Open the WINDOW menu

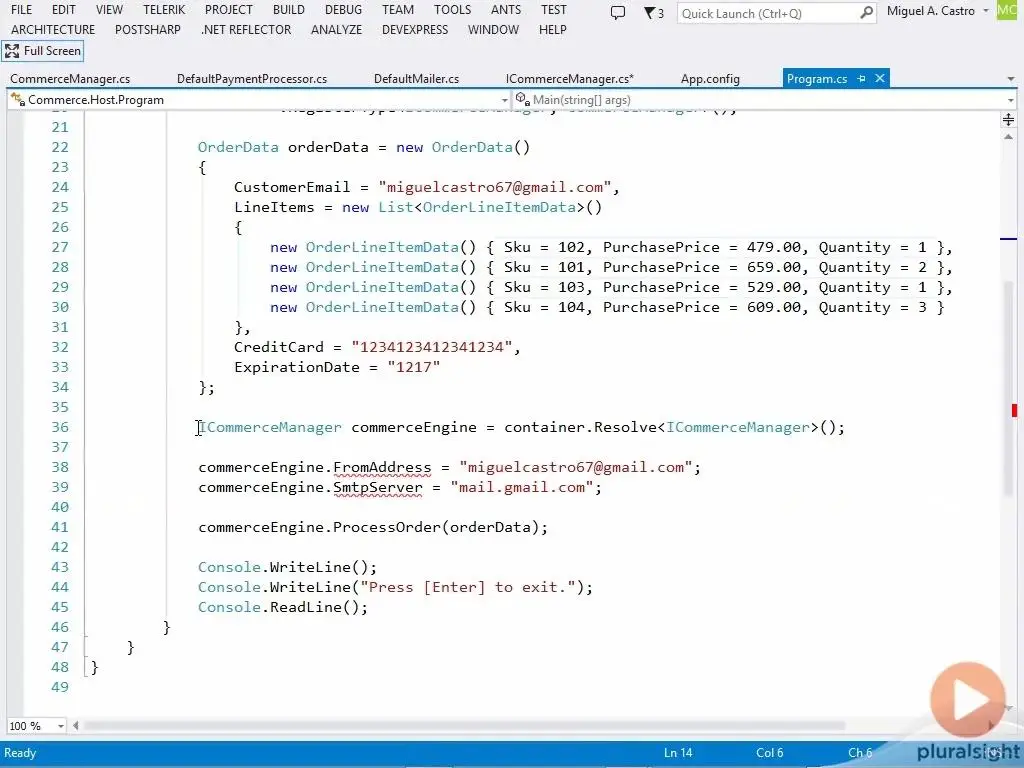pyautogui.click(x=493, y=29)
